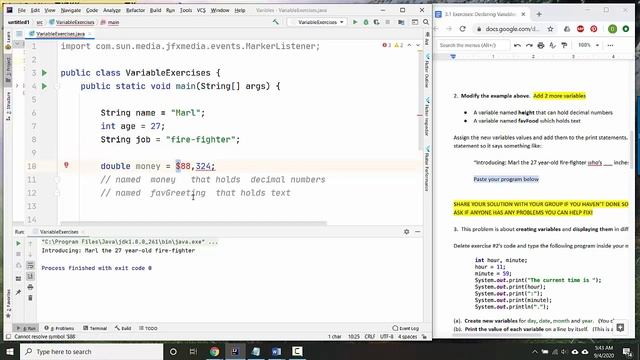Rerun program using Run panel green arrow
Screen dimensions: 640x360
coord(18,243)
